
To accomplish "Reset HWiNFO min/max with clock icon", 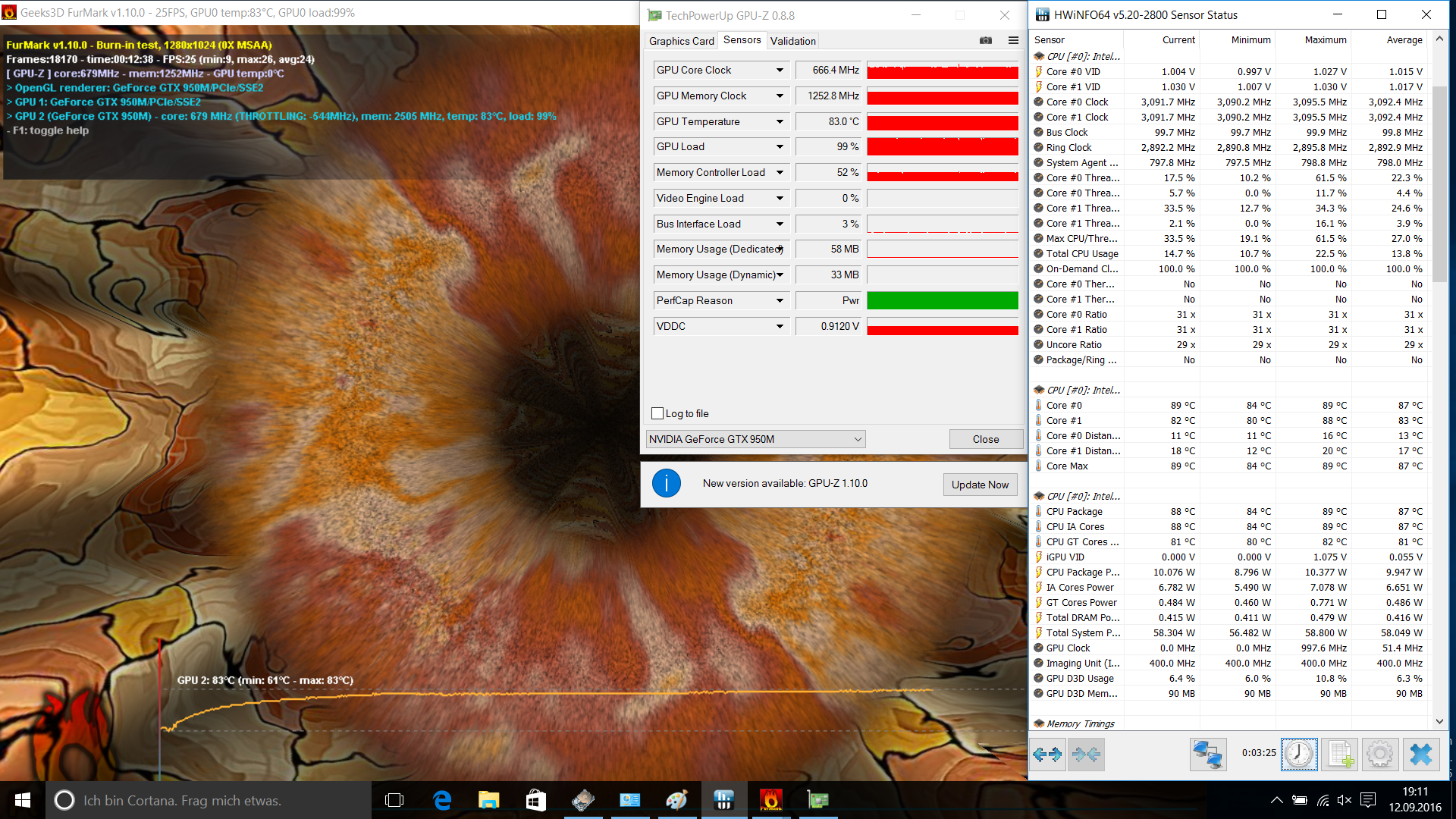I will click(x=1299, y=755).
